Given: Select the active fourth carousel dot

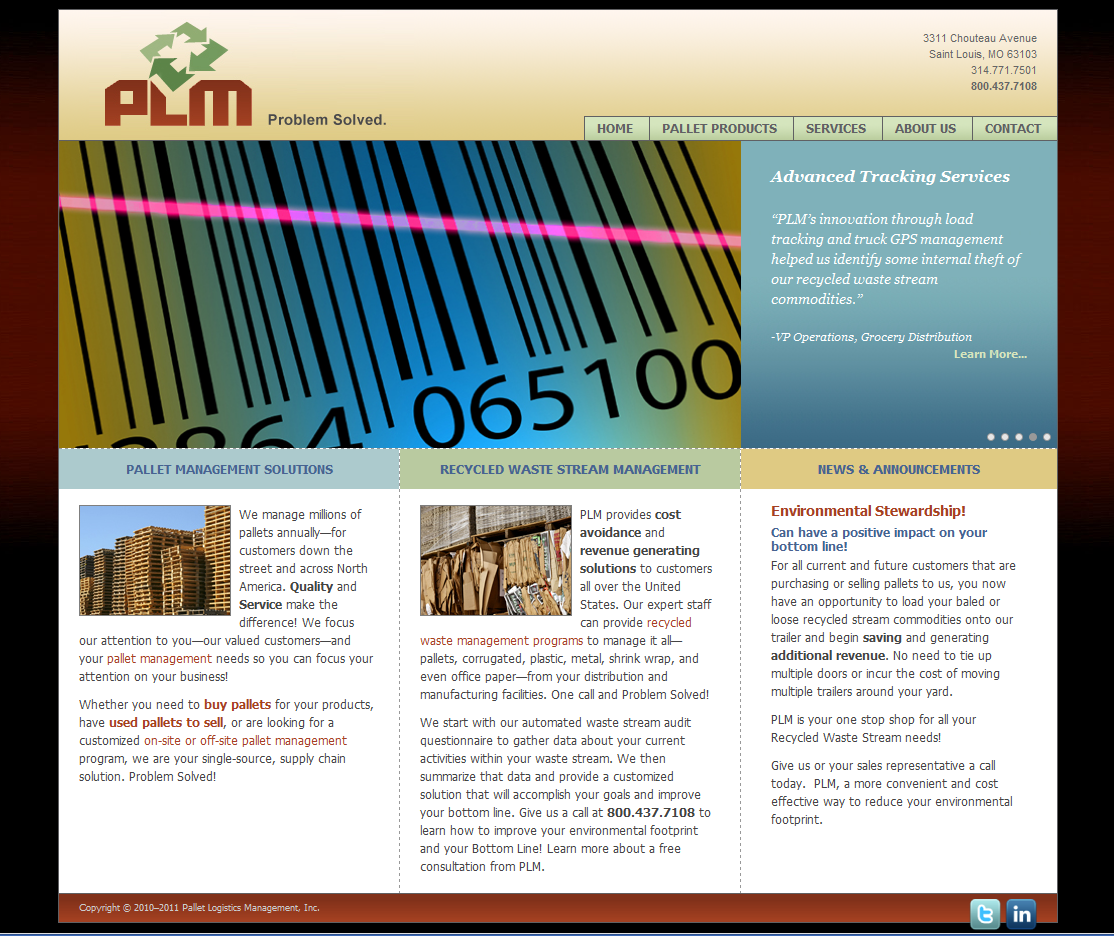Looking at the screenshot, I should (1032, 436).
